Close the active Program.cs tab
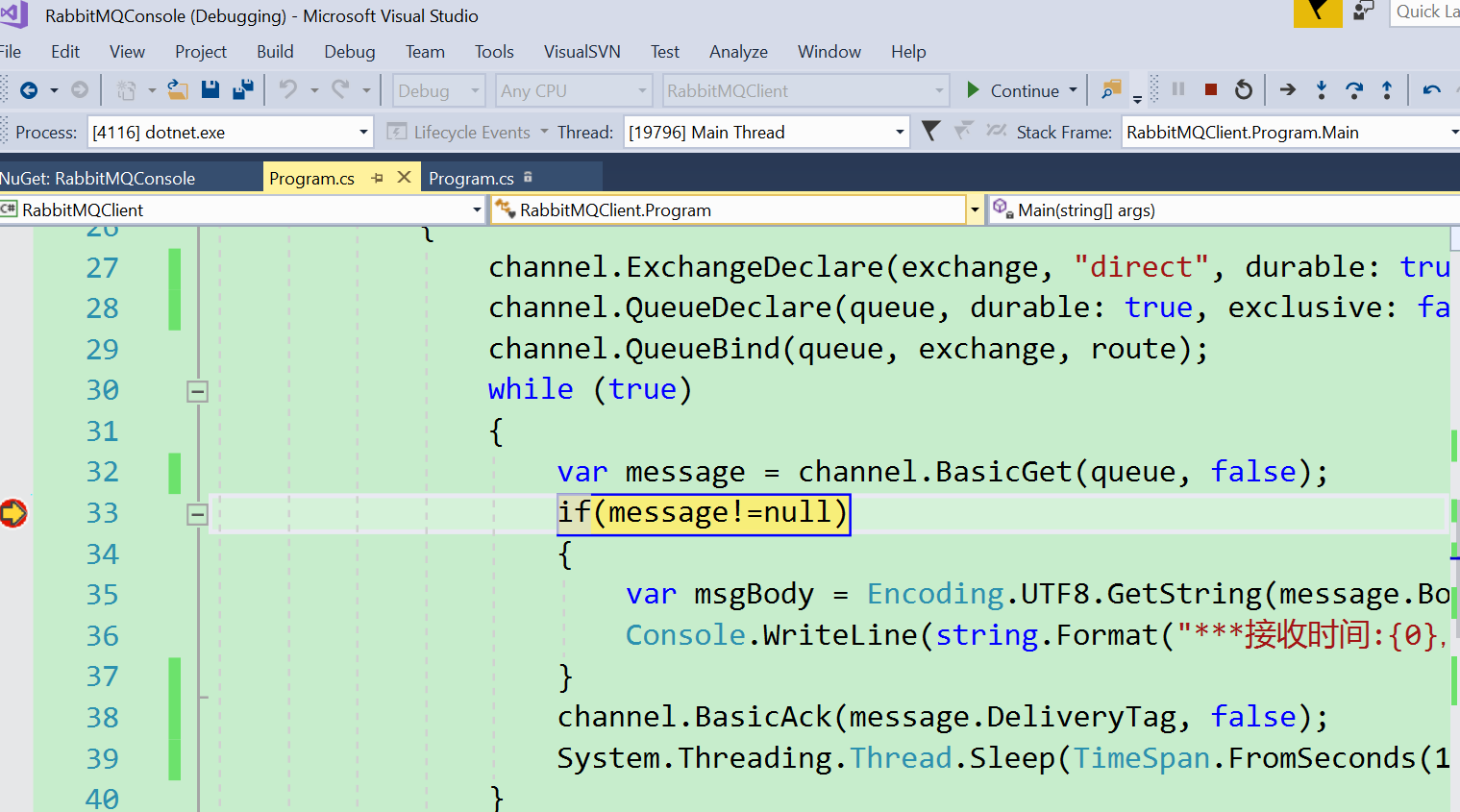This screenshot has width=1460, height=812. [x=405, y=178]
